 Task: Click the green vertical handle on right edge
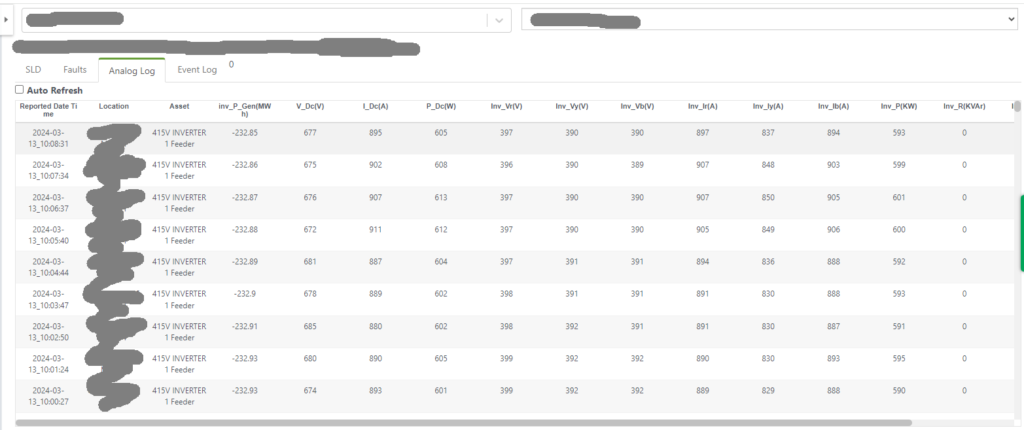point(1021,232)
